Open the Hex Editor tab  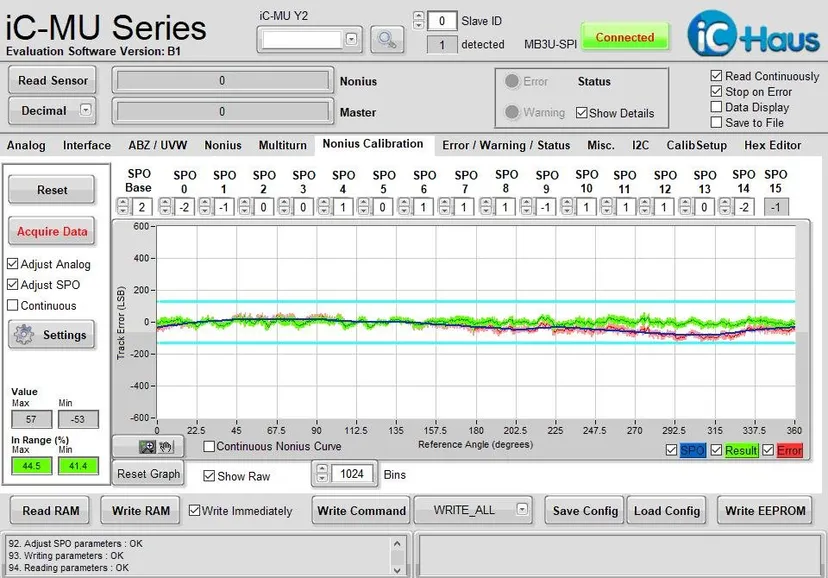coord(773,145)
